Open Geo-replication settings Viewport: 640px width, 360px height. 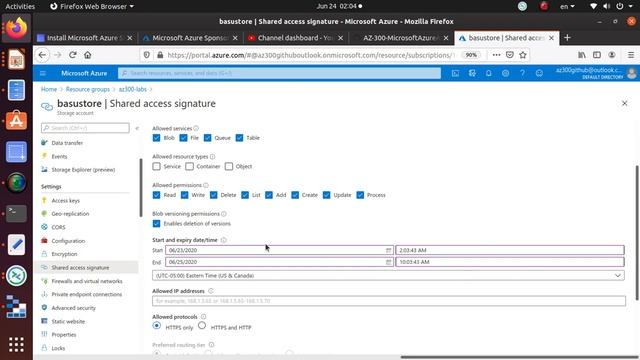point(70,213)
